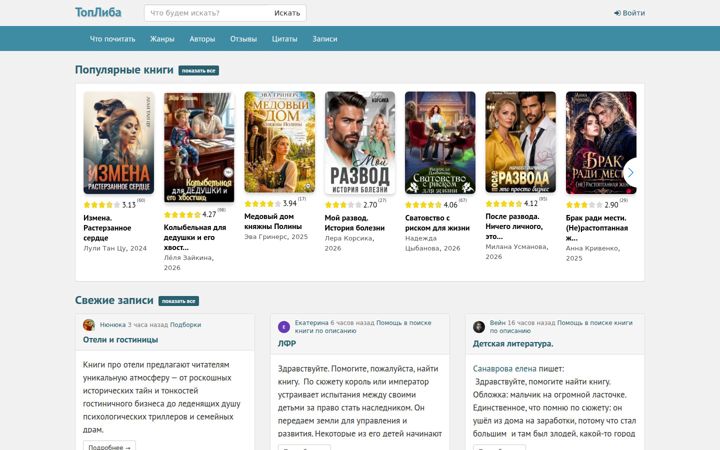Open 'Сватовство с риском для жизни' cover
720x450 pixels.
(440, 143)
